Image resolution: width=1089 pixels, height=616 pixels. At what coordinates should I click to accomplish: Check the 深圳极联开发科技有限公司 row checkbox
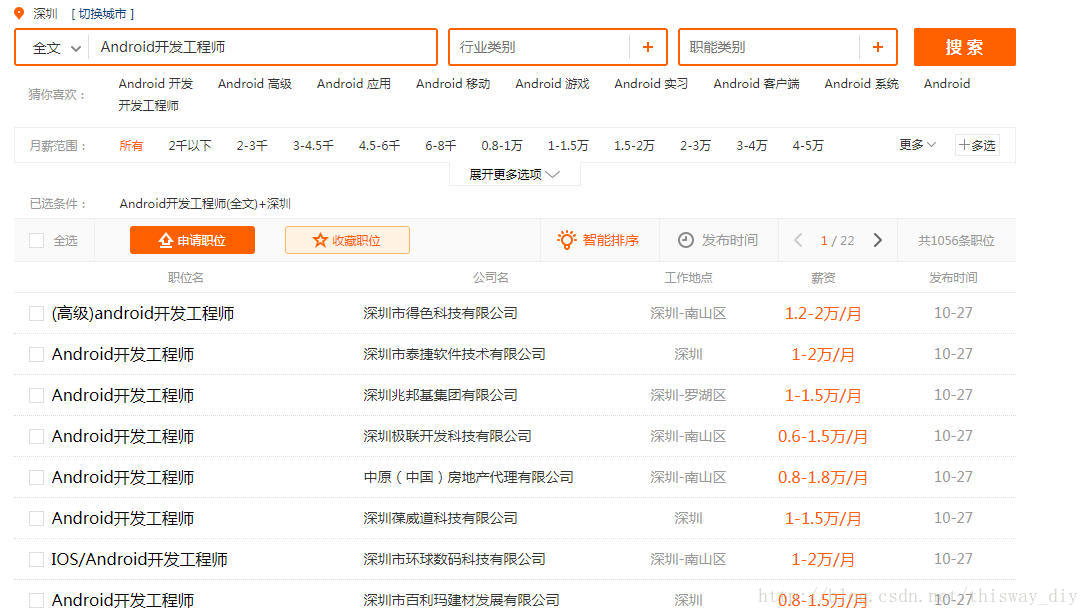[36, 437]
